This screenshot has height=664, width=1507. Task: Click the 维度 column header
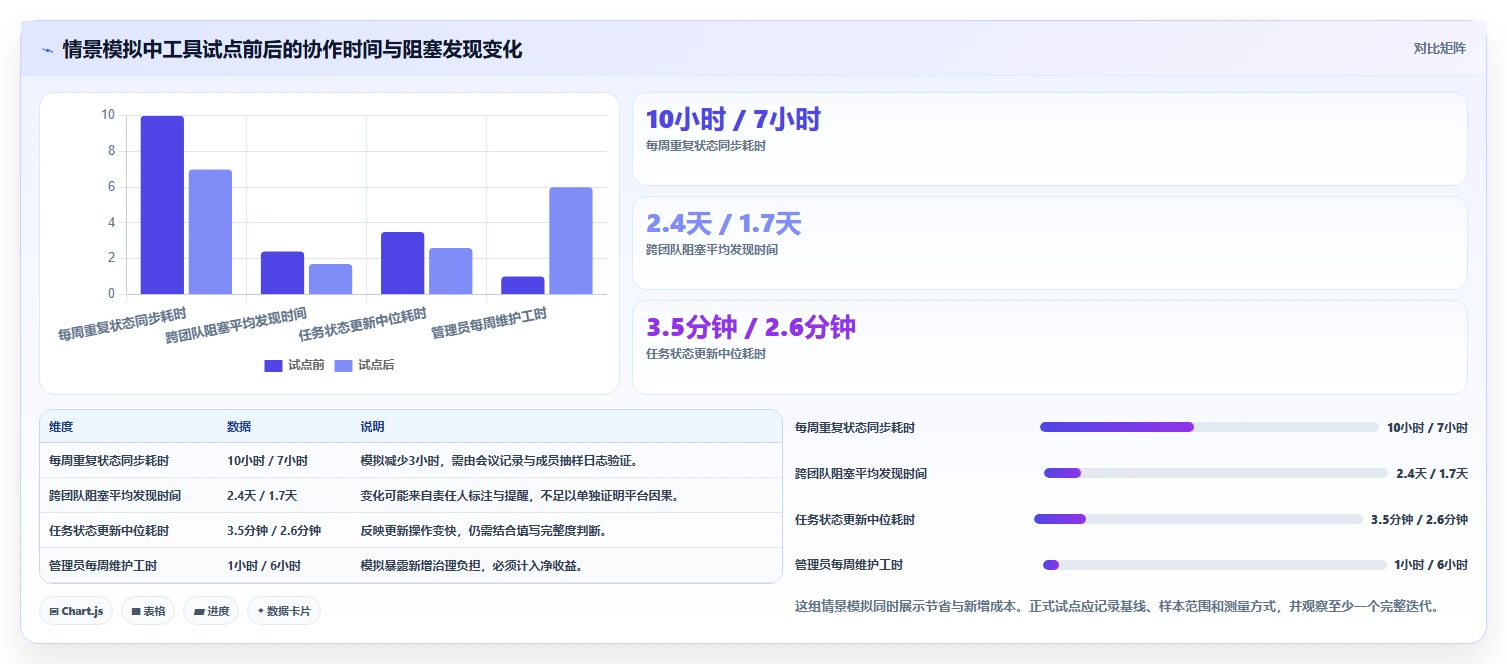point(61,427)
